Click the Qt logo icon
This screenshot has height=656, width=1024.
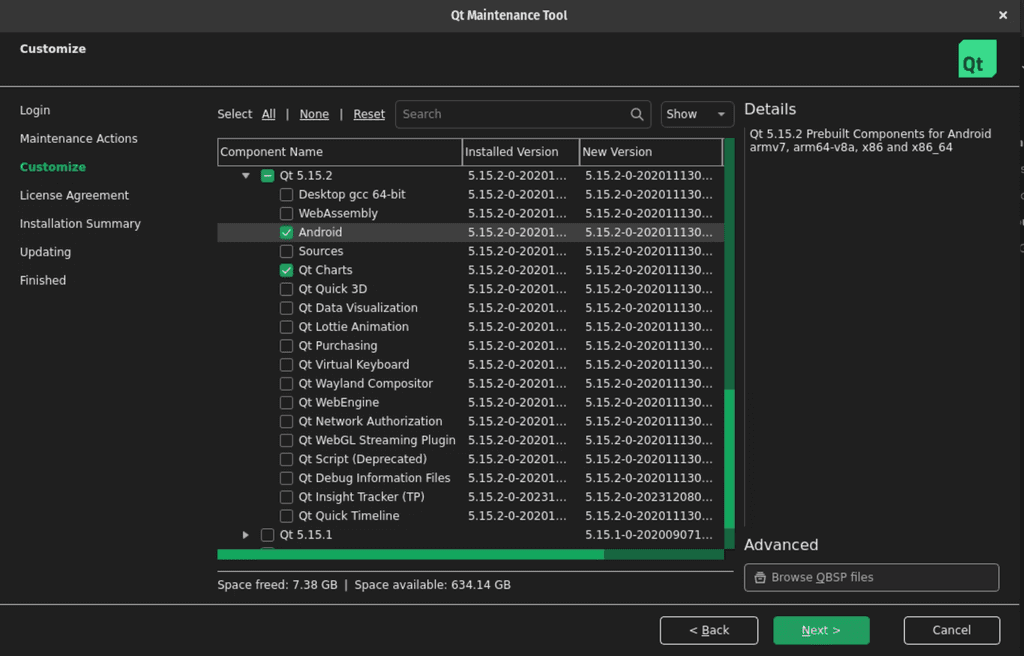pos(977,59)
